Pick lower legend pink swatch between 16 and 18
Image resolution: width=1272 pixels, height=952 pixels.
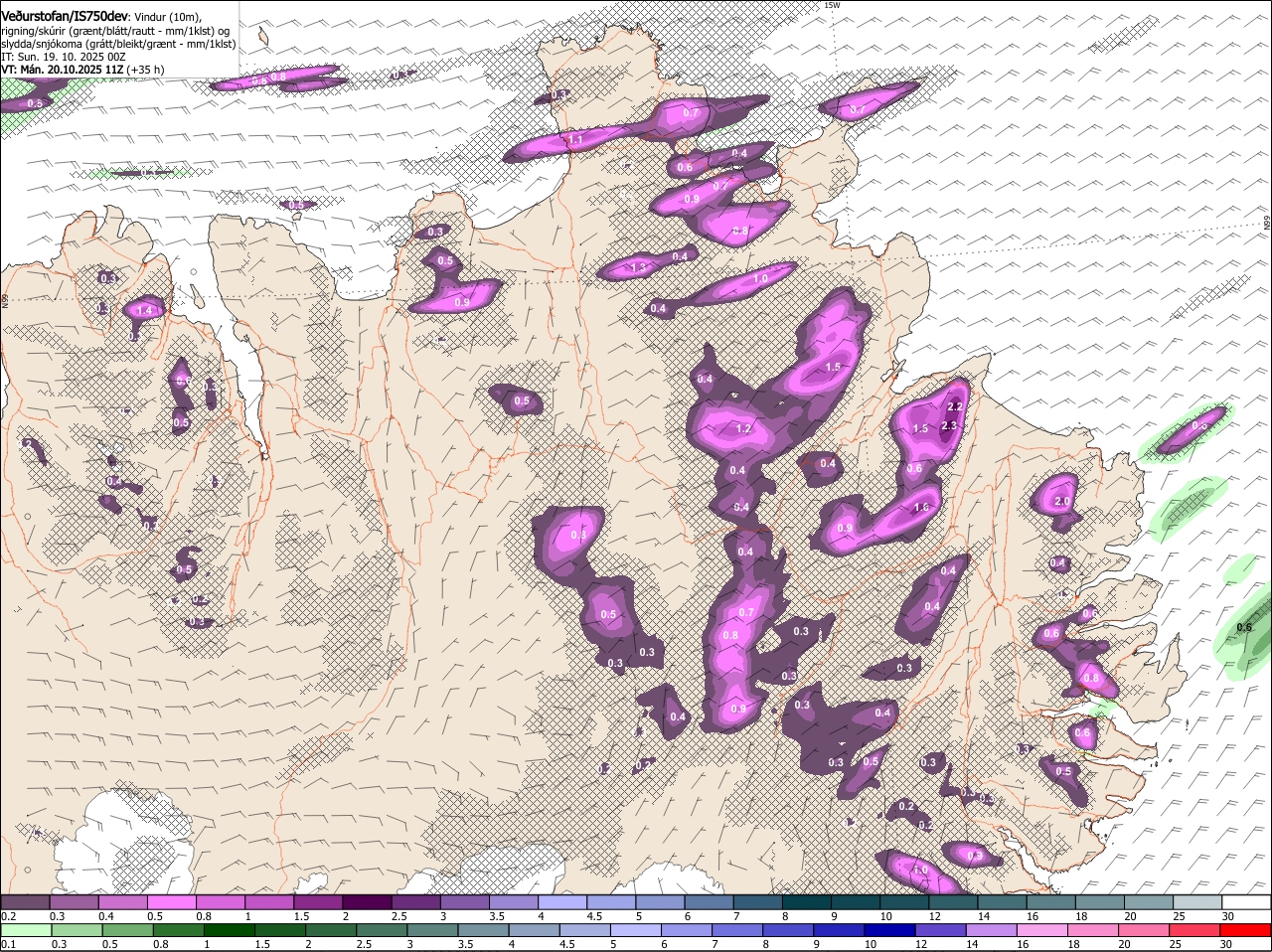coord(1042,930)
